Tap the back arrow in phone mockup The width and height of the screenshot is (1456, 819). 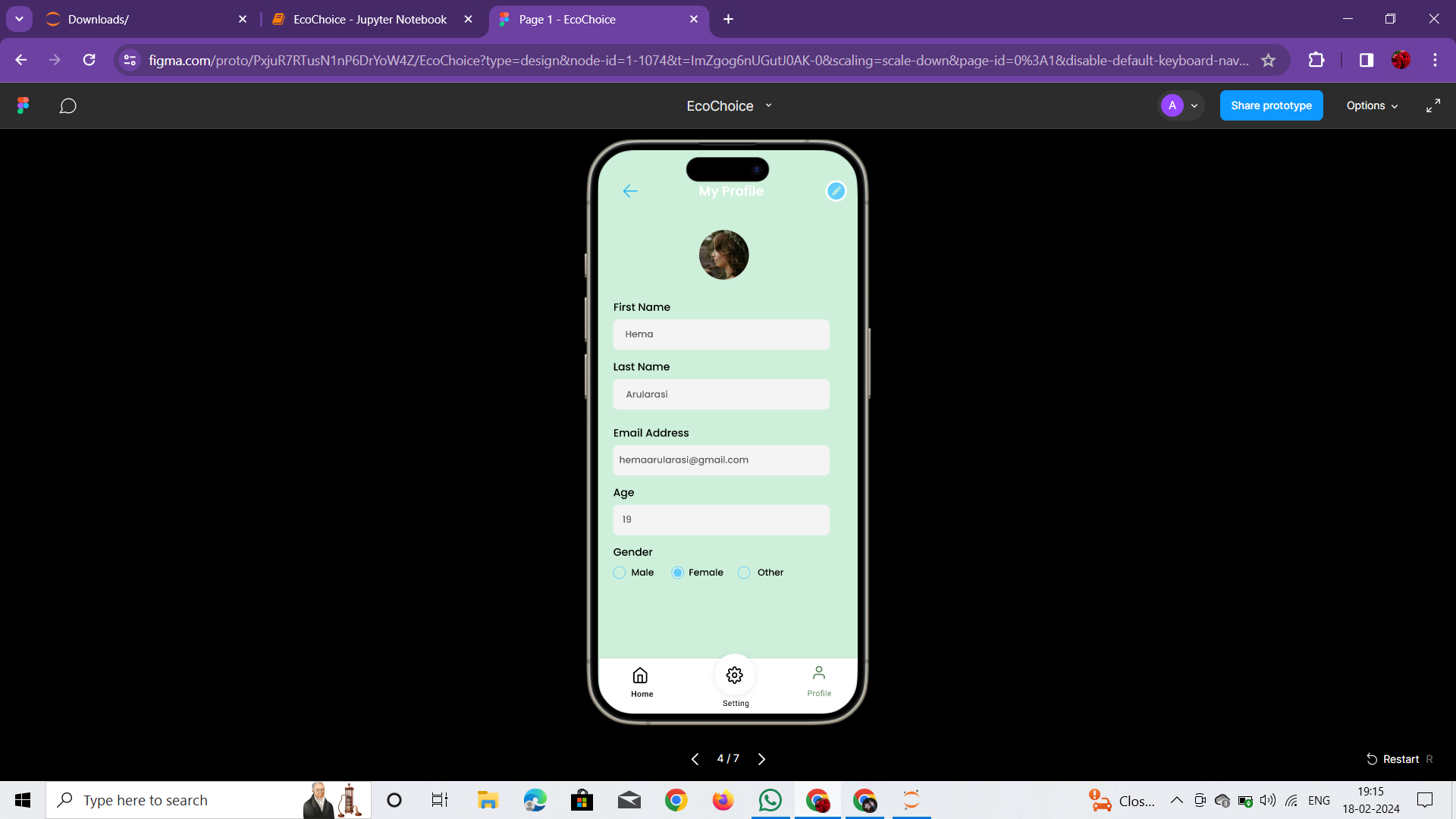pyautogui.click(x=630, y=191)
